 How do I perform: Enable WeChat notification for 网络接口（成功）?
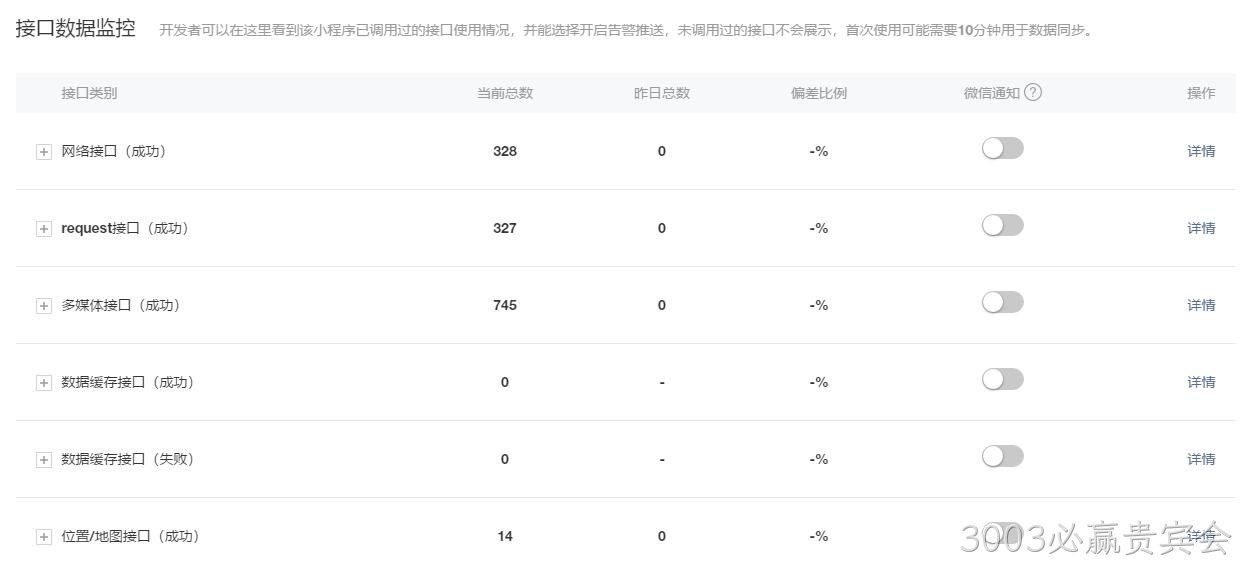[x=1002, y=148]
